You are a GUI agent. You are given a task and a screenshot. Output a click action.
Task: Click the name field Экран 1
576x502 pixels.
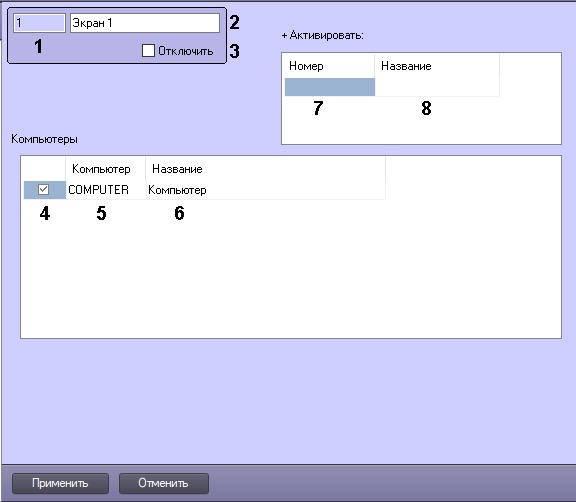pos(145,23)
